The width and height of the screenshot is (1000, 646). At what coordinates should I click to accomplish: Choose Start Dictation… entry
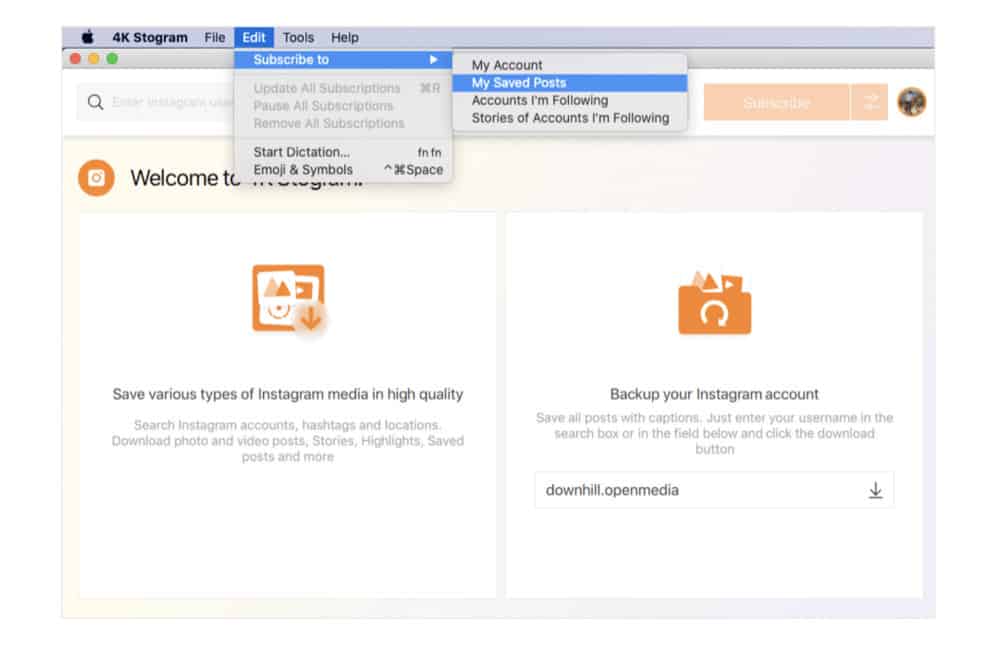(344, 152)
